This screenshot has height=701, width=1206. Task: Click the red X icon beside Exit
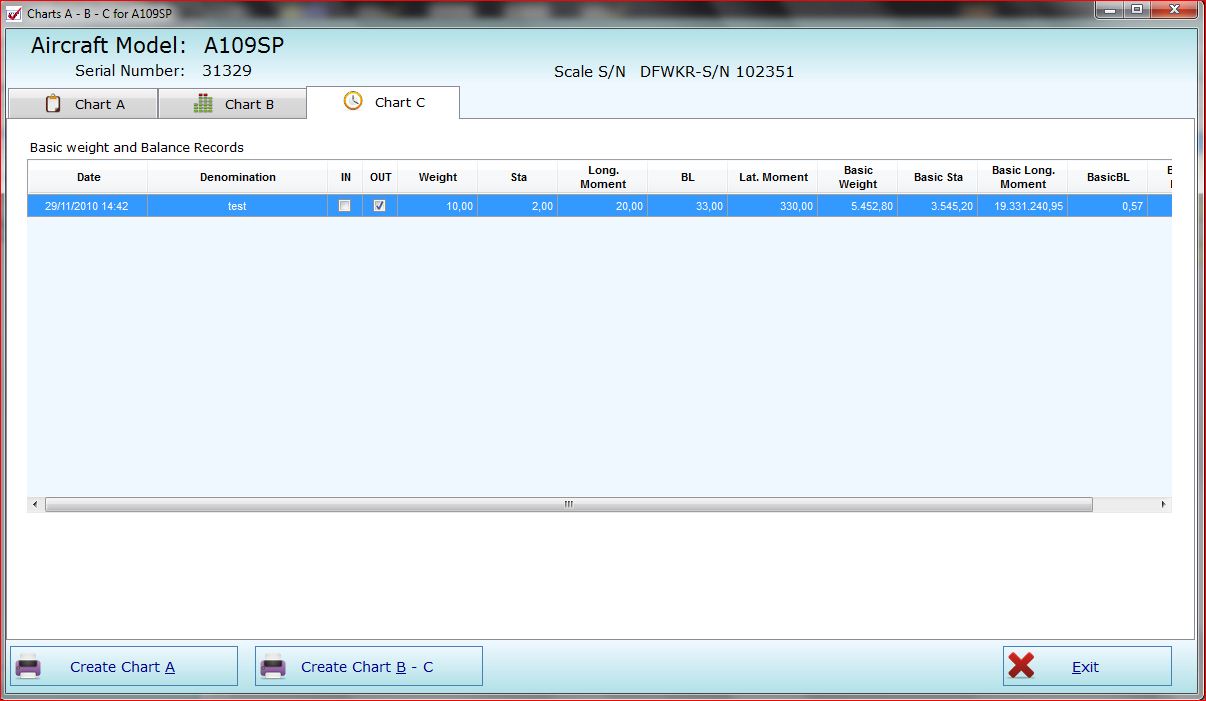pyautogui.click(x=1021, y=666)
